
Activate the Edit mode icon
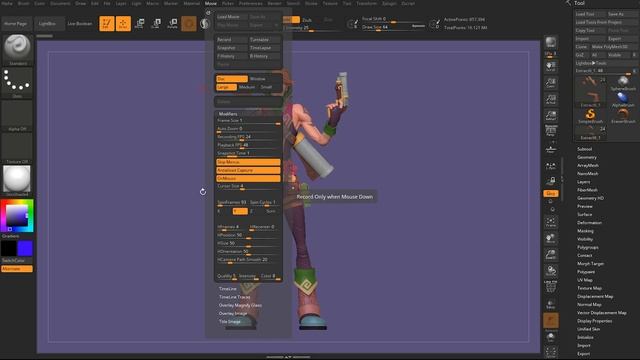point(107,24)
